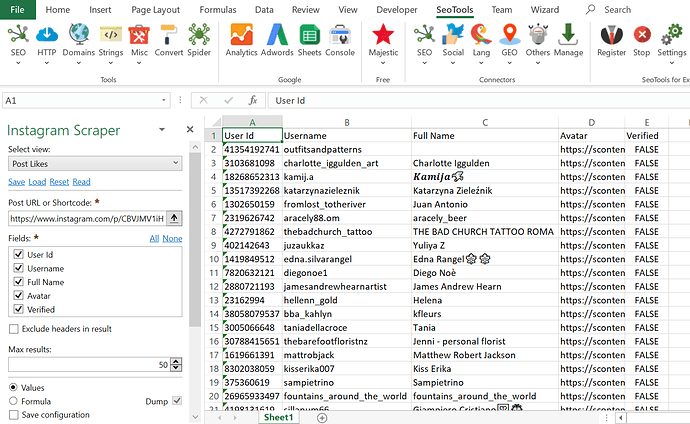690x424 pixels.
Task: Open the Select view Post Likes dropdown
Action: 95,164
